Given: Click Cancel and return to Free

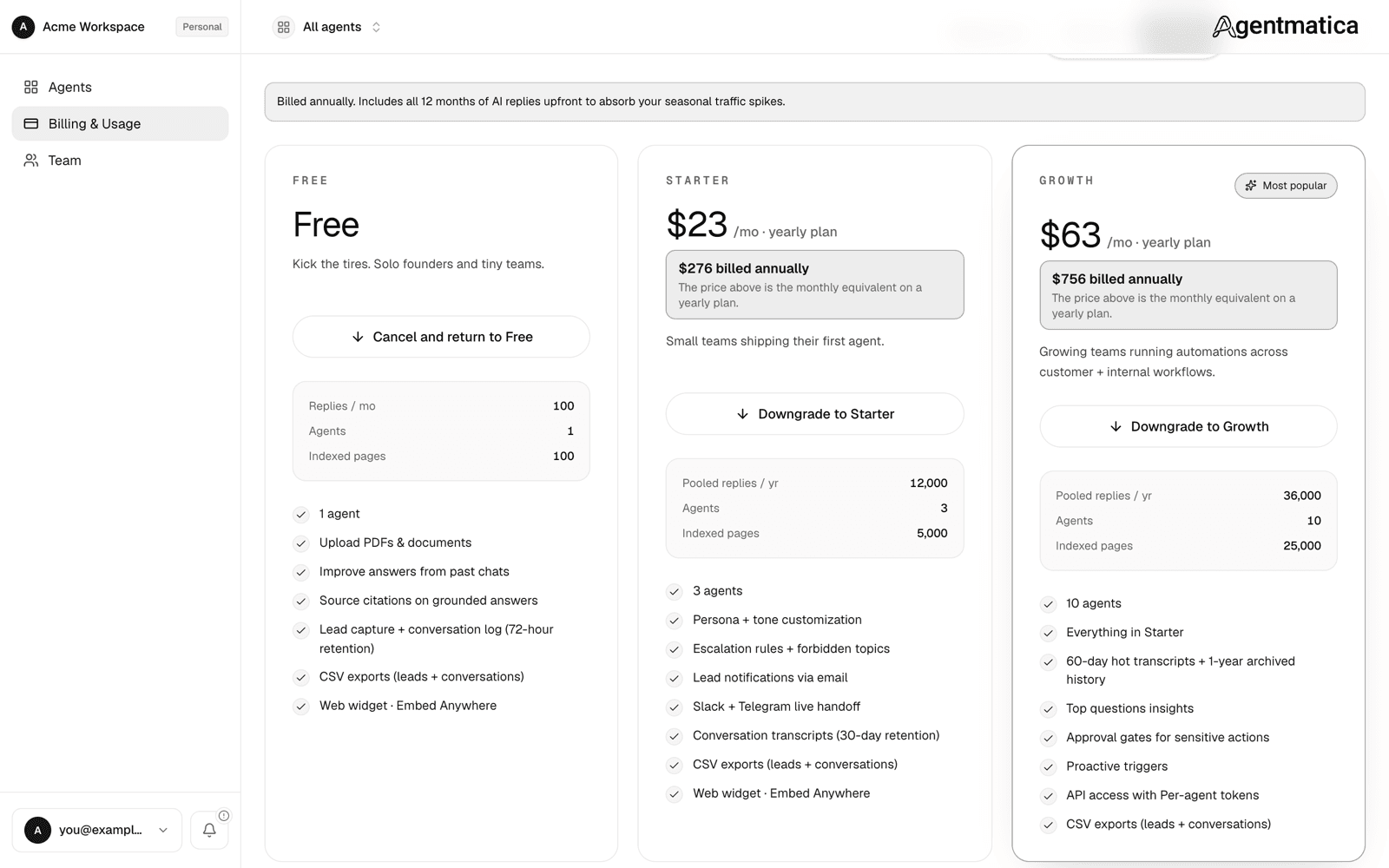Looking at the screenshot, I should [441, 337].
